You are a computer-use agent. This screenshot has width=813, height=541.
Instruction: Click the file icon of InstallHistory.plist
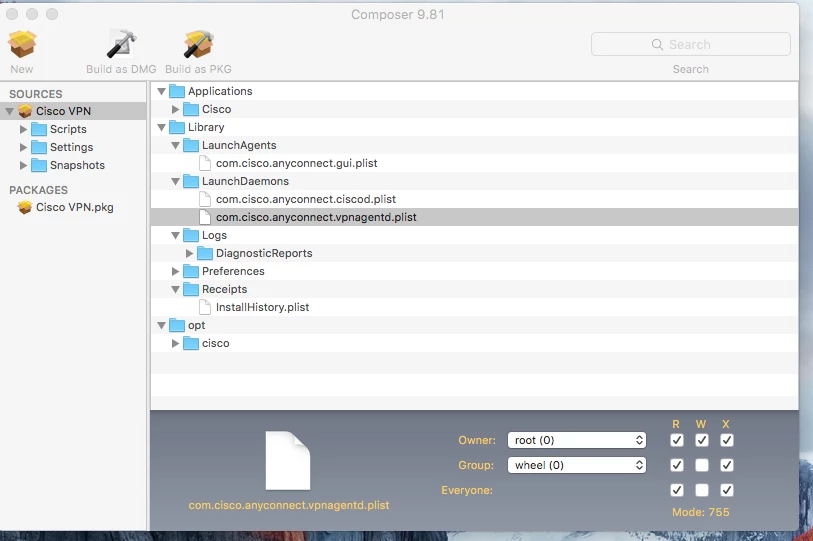205,307
